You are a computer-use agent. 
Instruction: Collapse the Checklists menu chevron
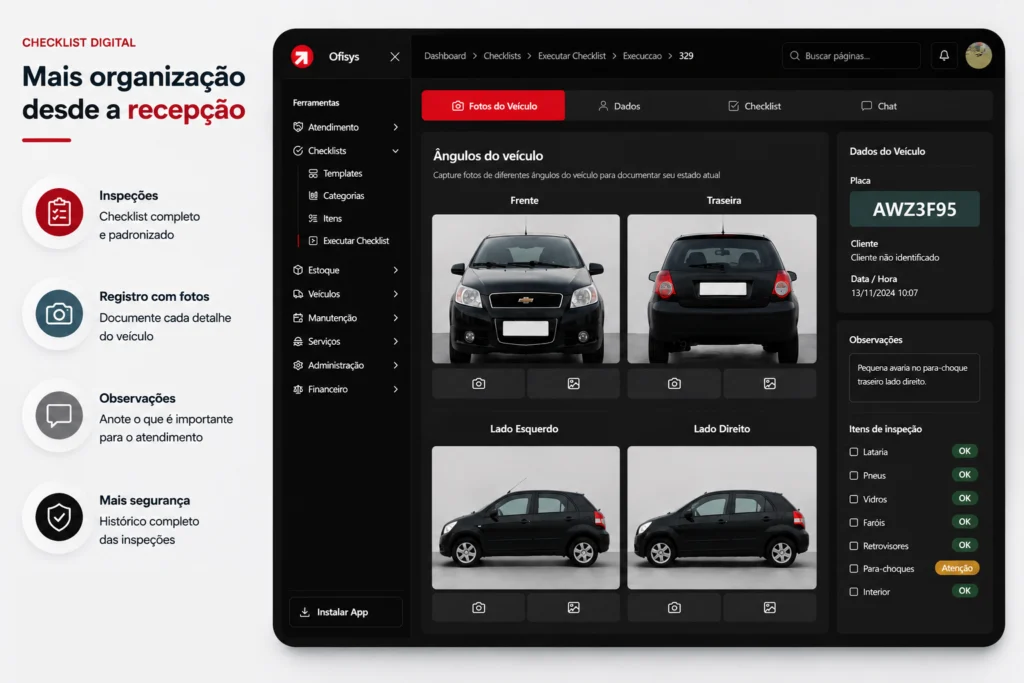395,151
